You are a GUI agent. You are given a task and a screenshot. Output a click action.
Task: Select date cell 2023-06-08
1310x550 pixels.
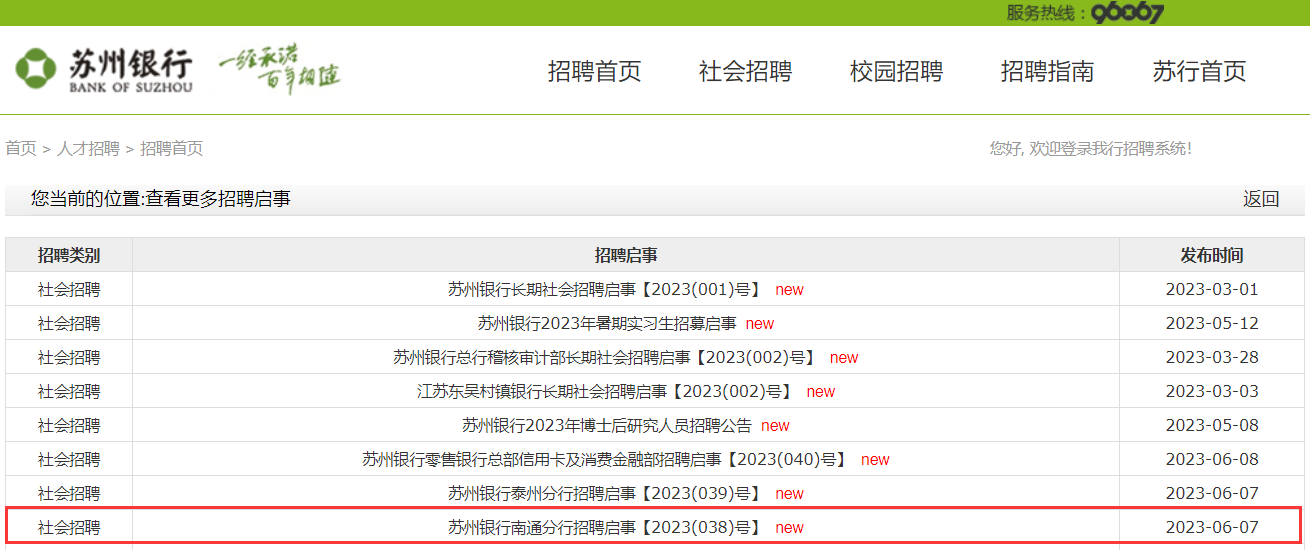pos(1212,459)
